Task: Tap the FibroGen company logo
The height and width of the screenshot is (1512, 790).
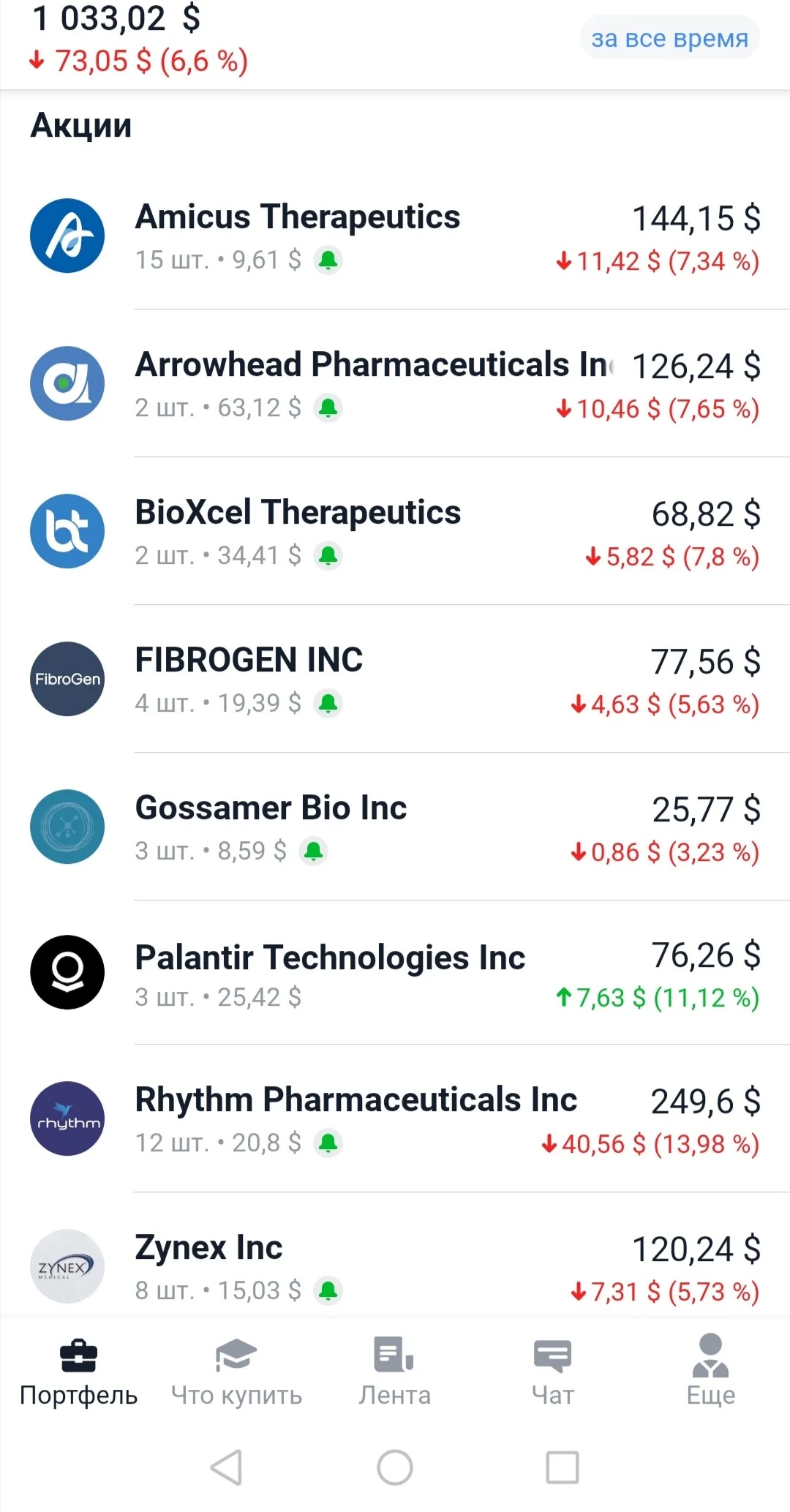Action: 67,679
